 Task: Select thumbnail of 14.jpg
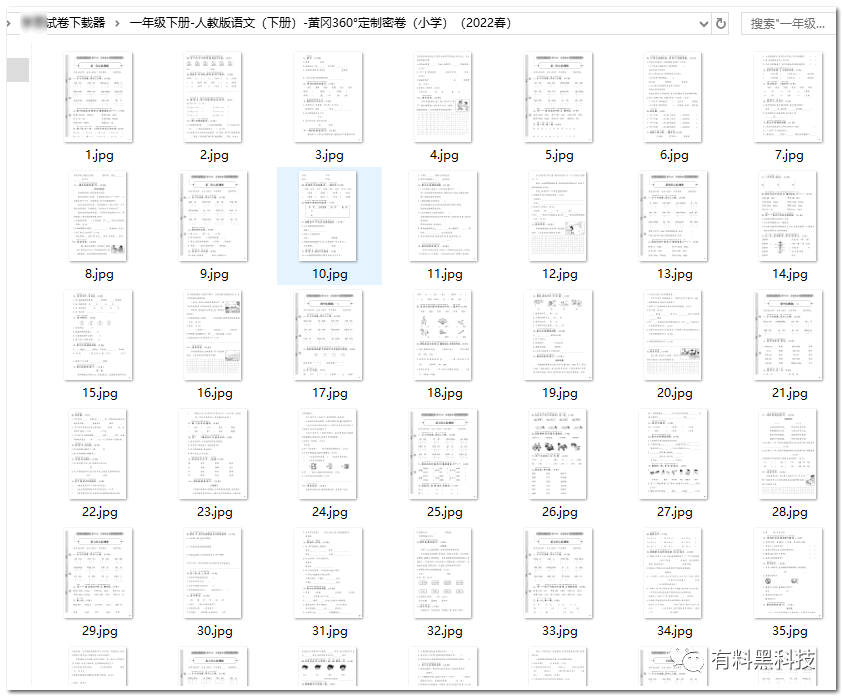click(788, 216)
